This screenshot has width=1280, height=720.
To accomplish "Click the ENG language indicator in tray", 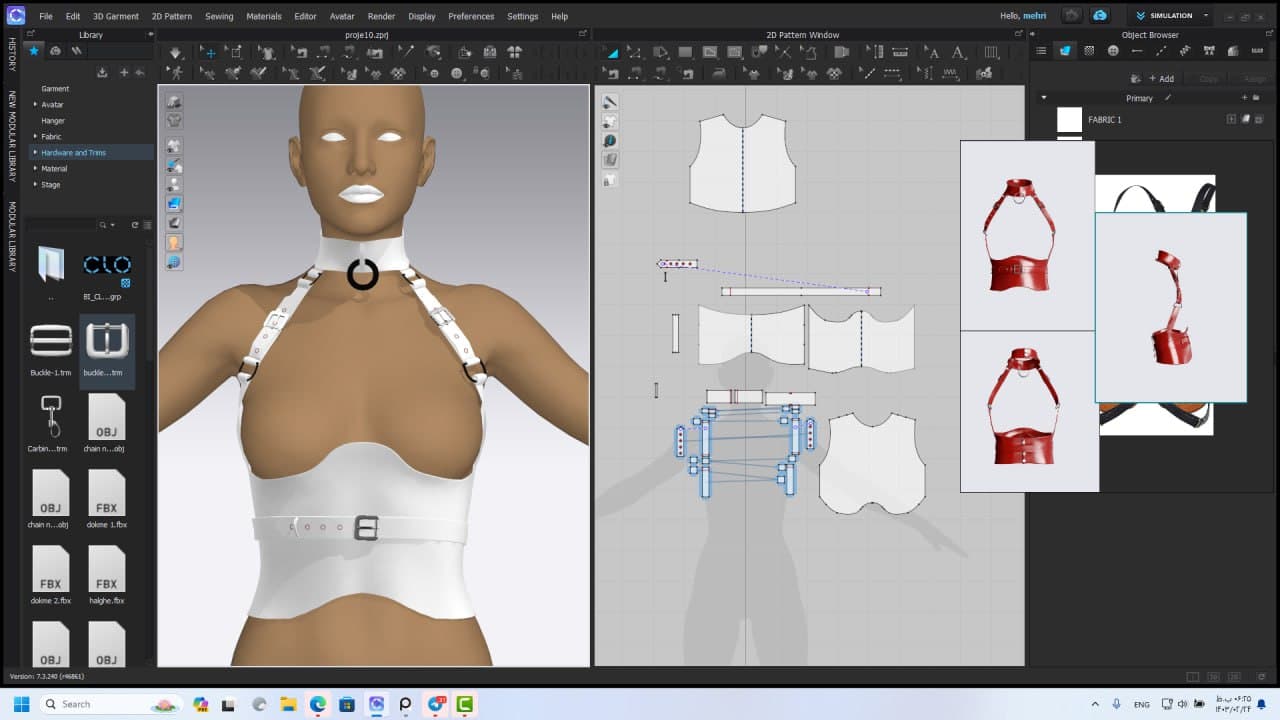I will pos(1141,704).
